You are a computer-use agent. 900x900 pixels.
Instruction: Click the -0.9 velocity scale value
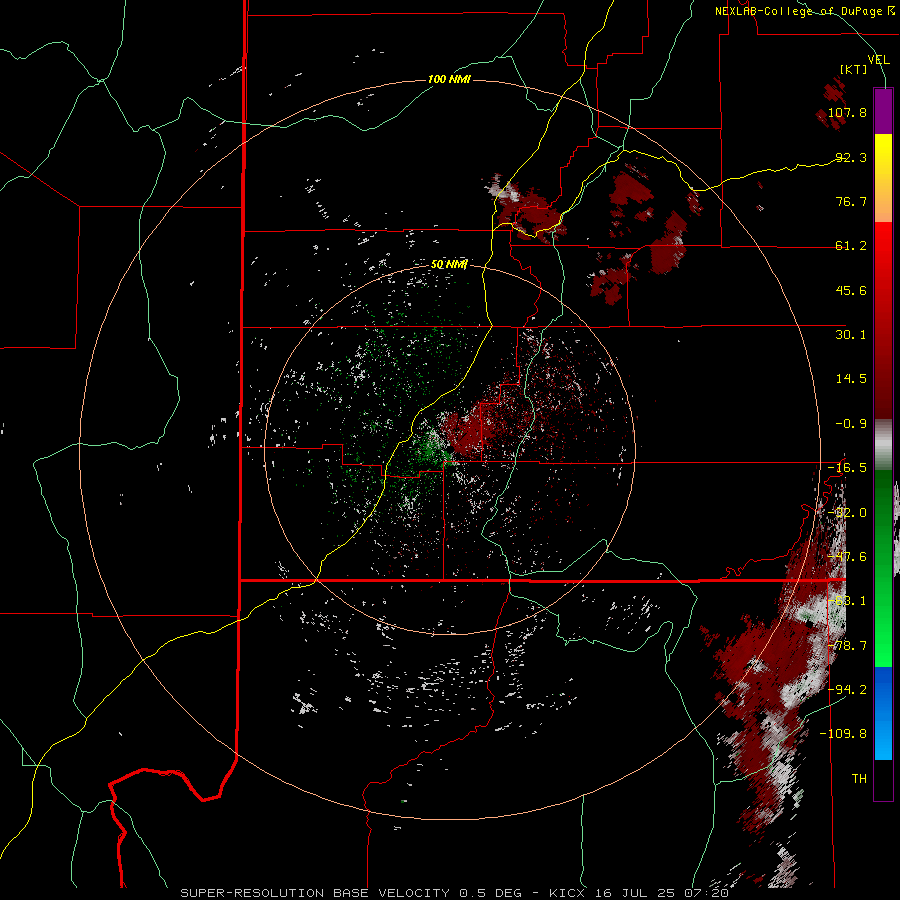coord(851,424)
